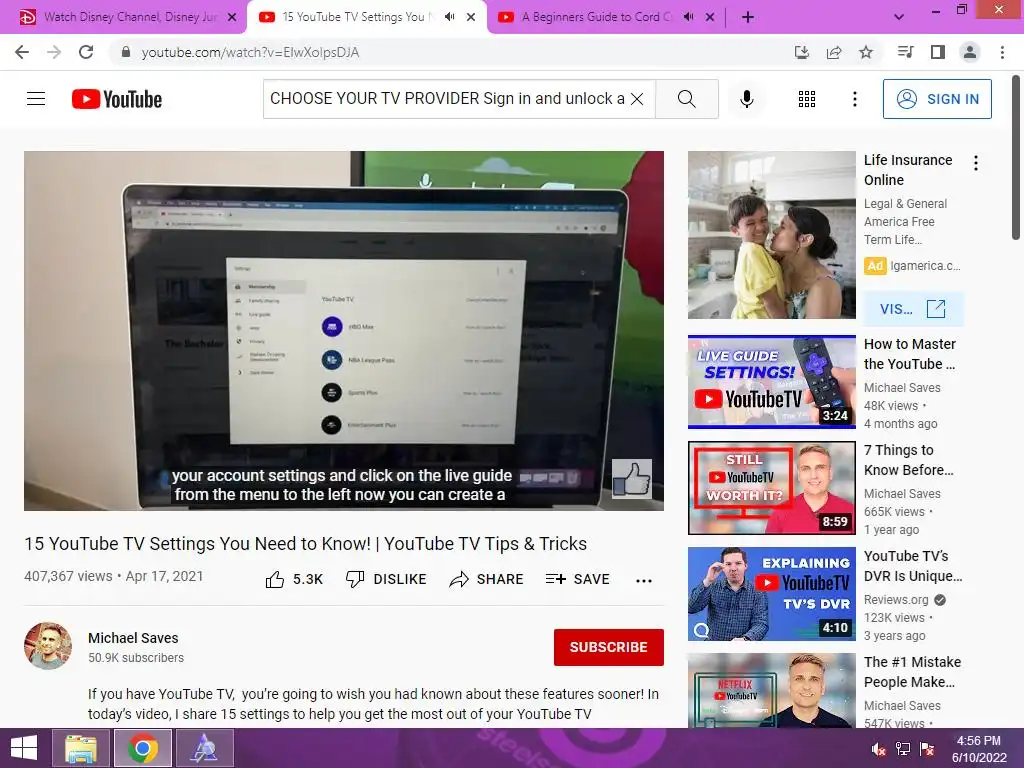Open the Chrome profile avatar
Viewport: 1024px width, 768px height.
click(x=970, y=52)
